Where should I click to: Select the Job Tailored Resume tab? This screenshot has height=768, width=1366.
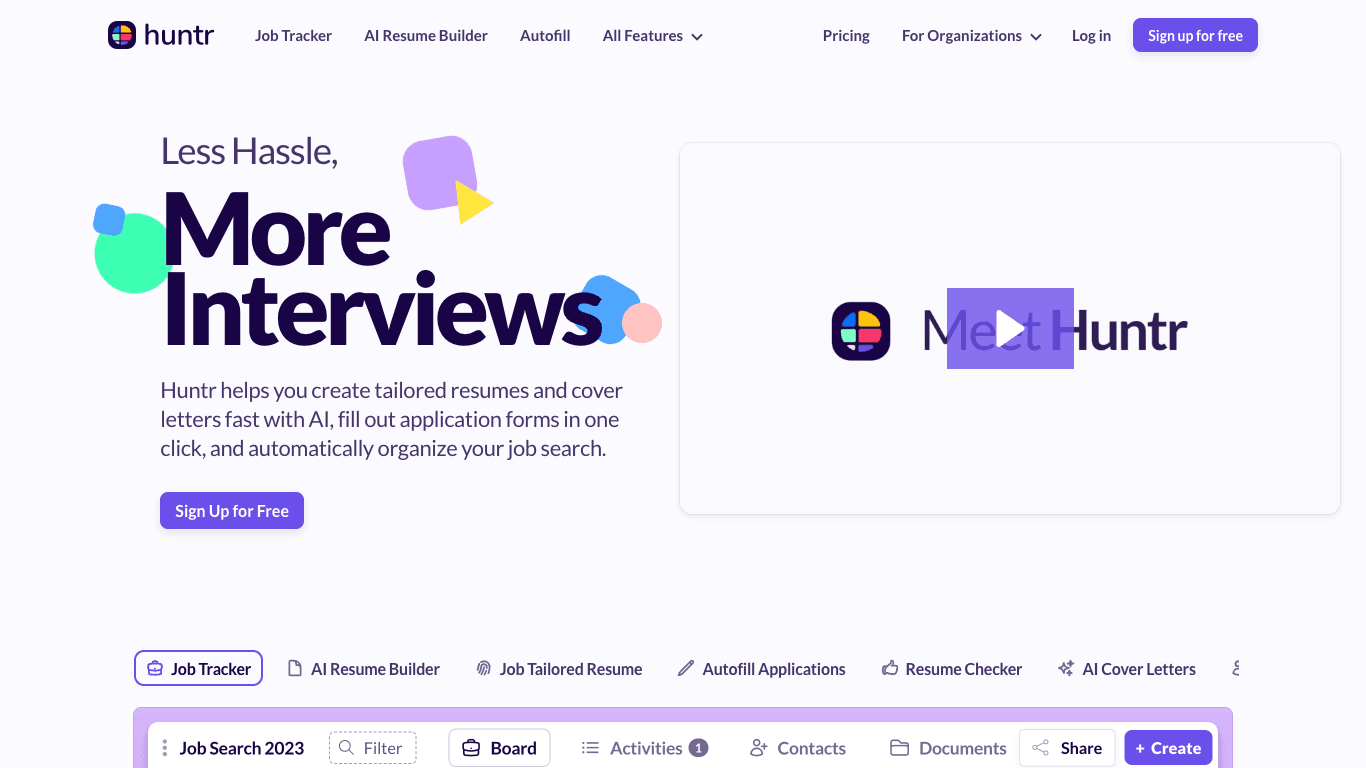coord(559,669)
